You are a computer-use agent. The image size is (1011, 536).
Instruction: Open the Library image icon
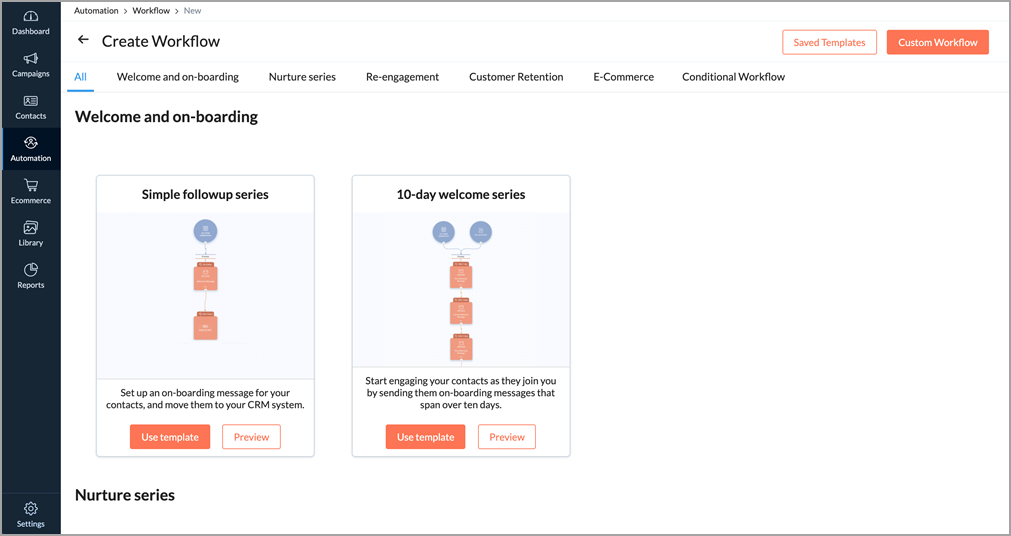[x=30, y=229]
